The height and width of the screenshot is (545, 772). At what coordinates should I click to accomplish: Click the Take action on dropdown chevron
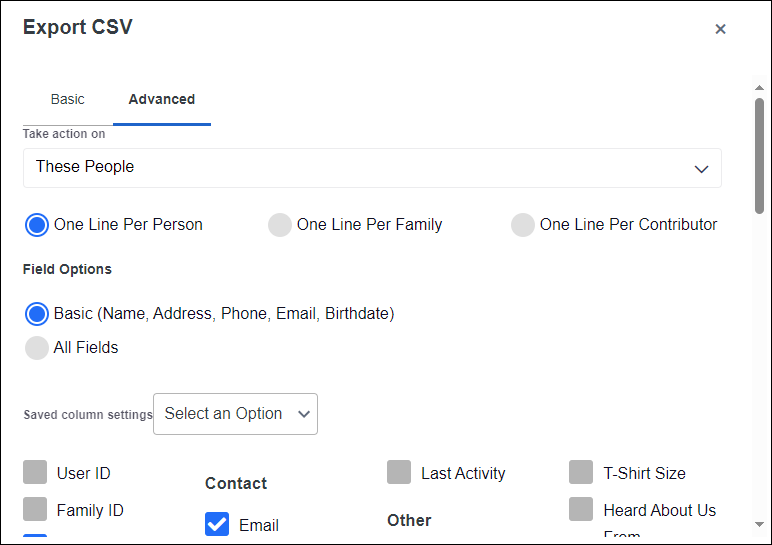(701, 168)
